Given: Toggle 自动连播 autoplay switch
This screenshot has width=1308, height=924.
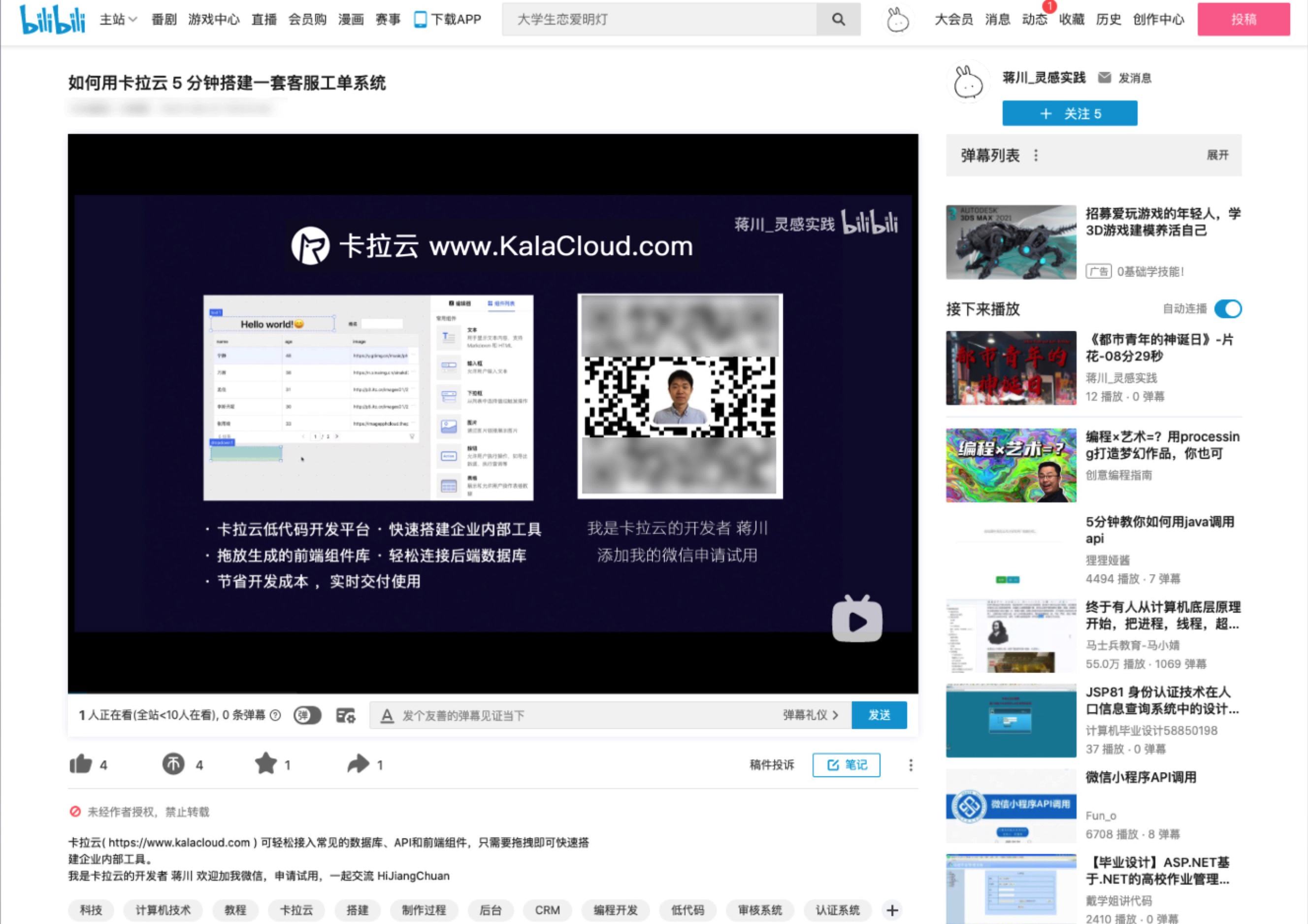Looking at the screenshot, I should click(1228, 309).
